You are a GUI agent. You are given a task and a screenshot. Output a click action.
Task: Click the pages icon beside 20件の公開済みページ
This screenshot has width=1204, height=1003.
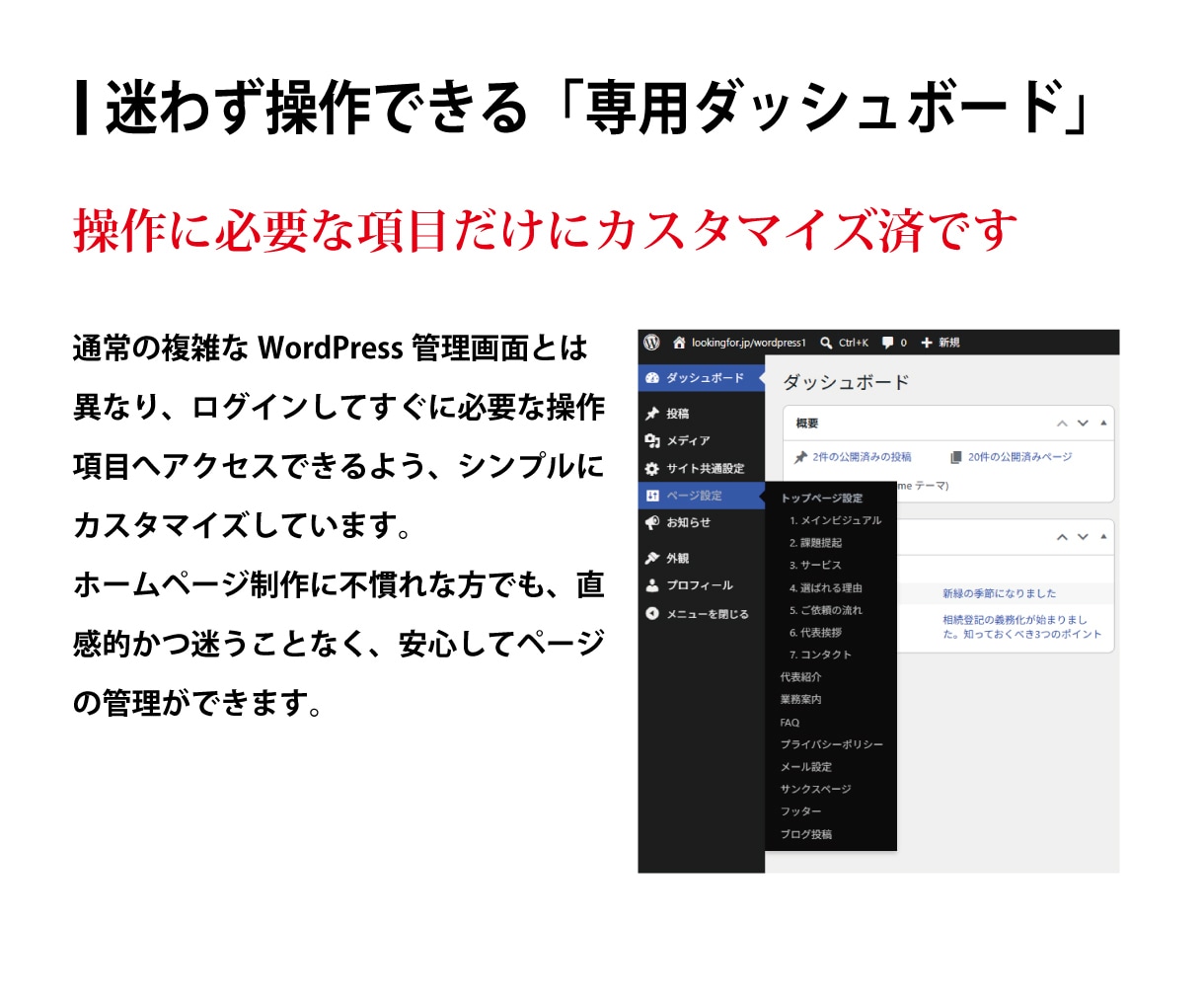pos(955,457)
